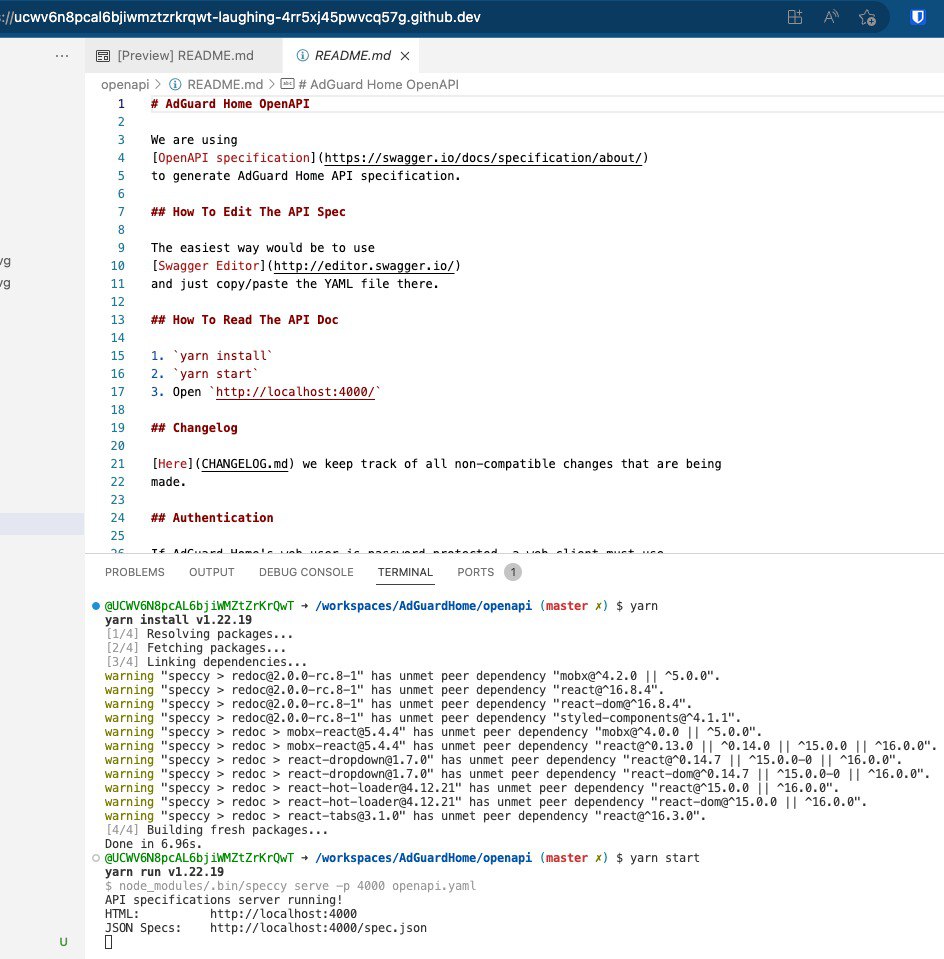The width and height of the screenshot is (944, 959).
Task: Click the browser address bar URL
Action: tap(240, 17)
